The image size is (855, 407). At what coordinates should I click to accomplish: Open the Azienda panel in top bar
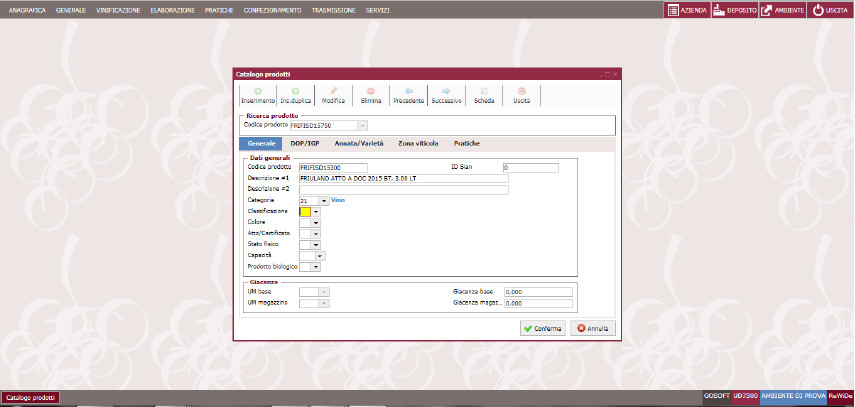click(x=687, y=9)
